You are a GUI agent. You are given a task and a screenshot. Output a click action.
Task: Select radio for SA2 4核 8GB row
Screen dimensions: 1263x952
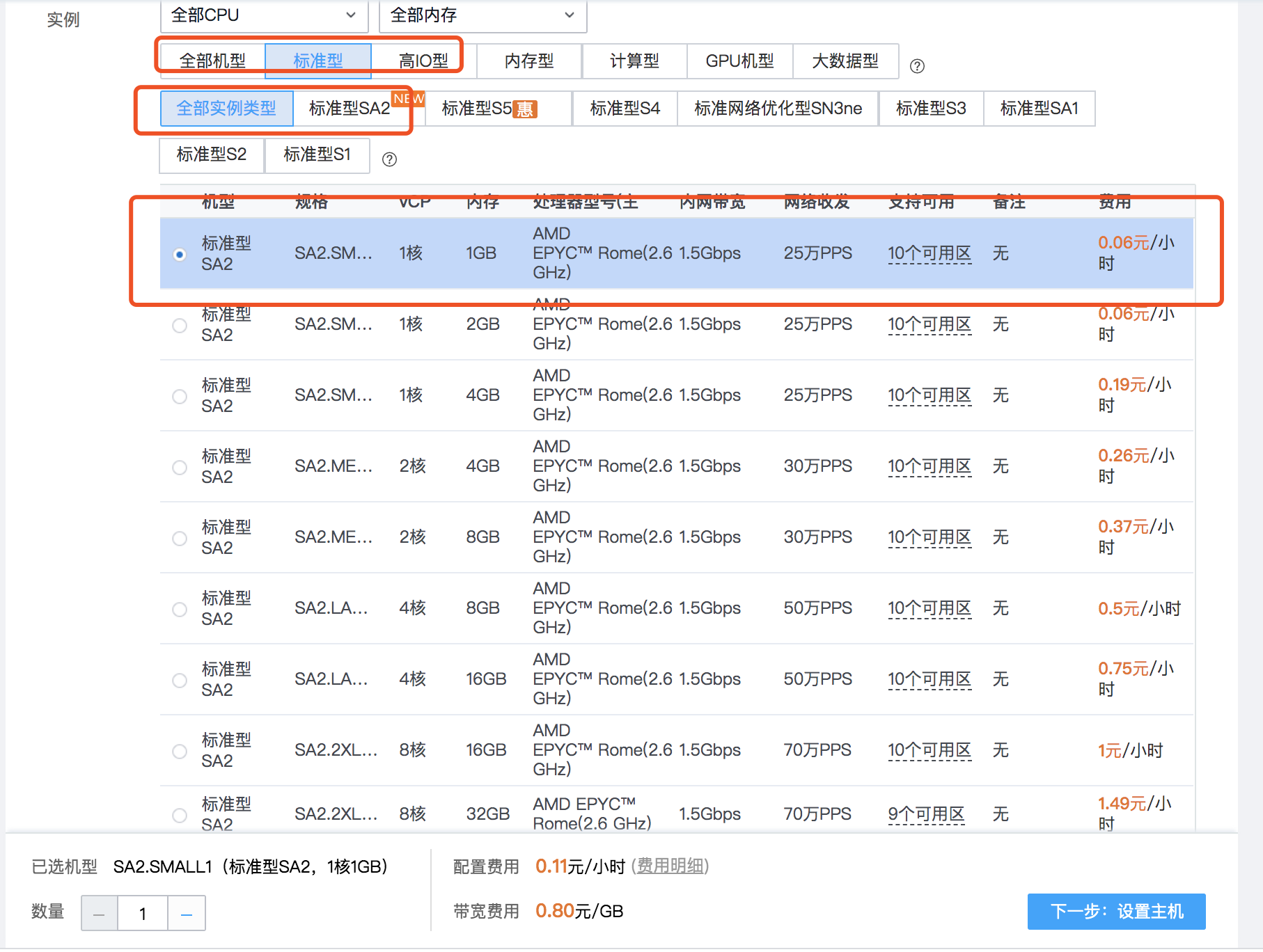[x=180, y=609]
